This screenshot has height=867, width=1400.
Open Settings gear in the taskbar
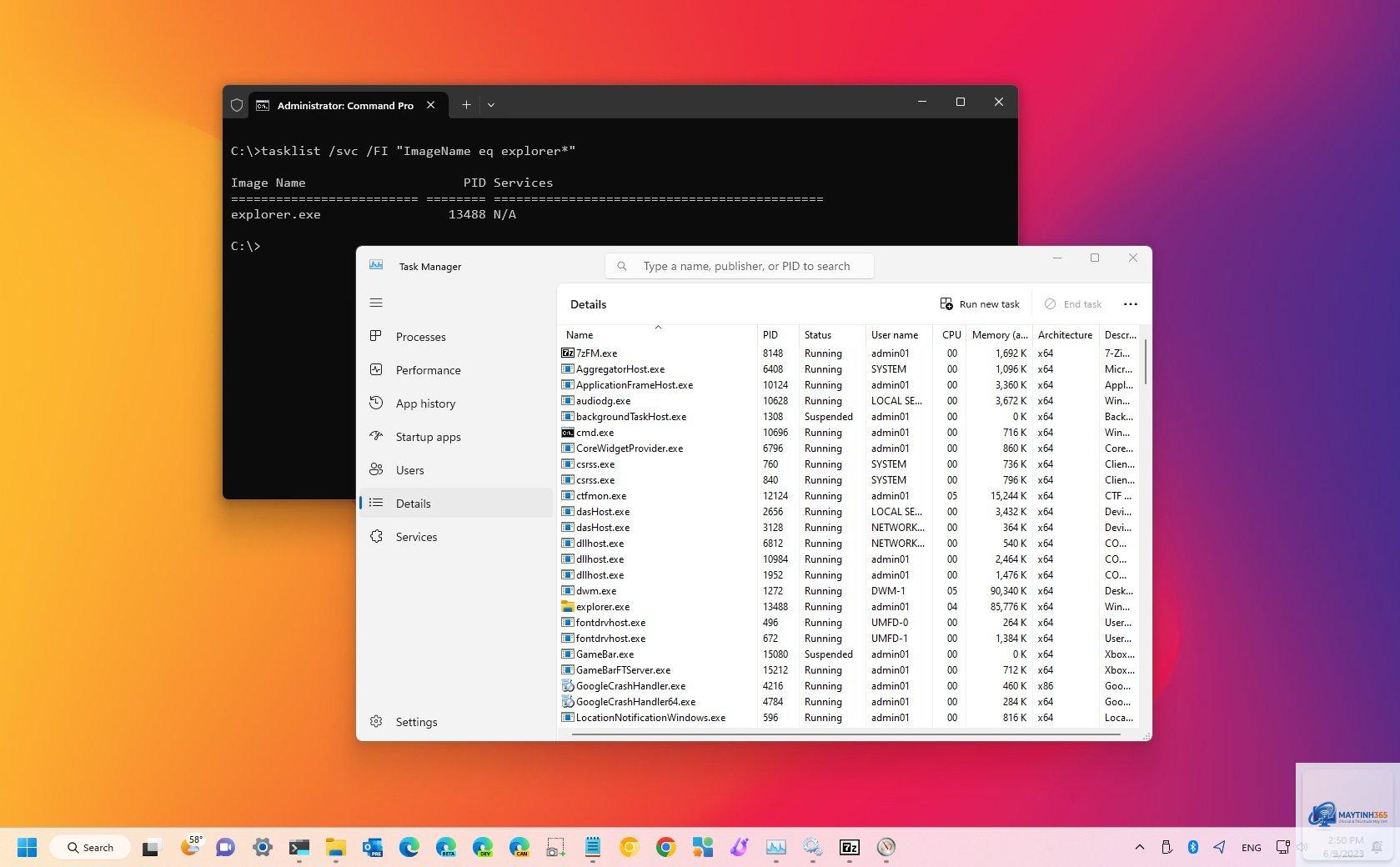[x=263, y=847]
